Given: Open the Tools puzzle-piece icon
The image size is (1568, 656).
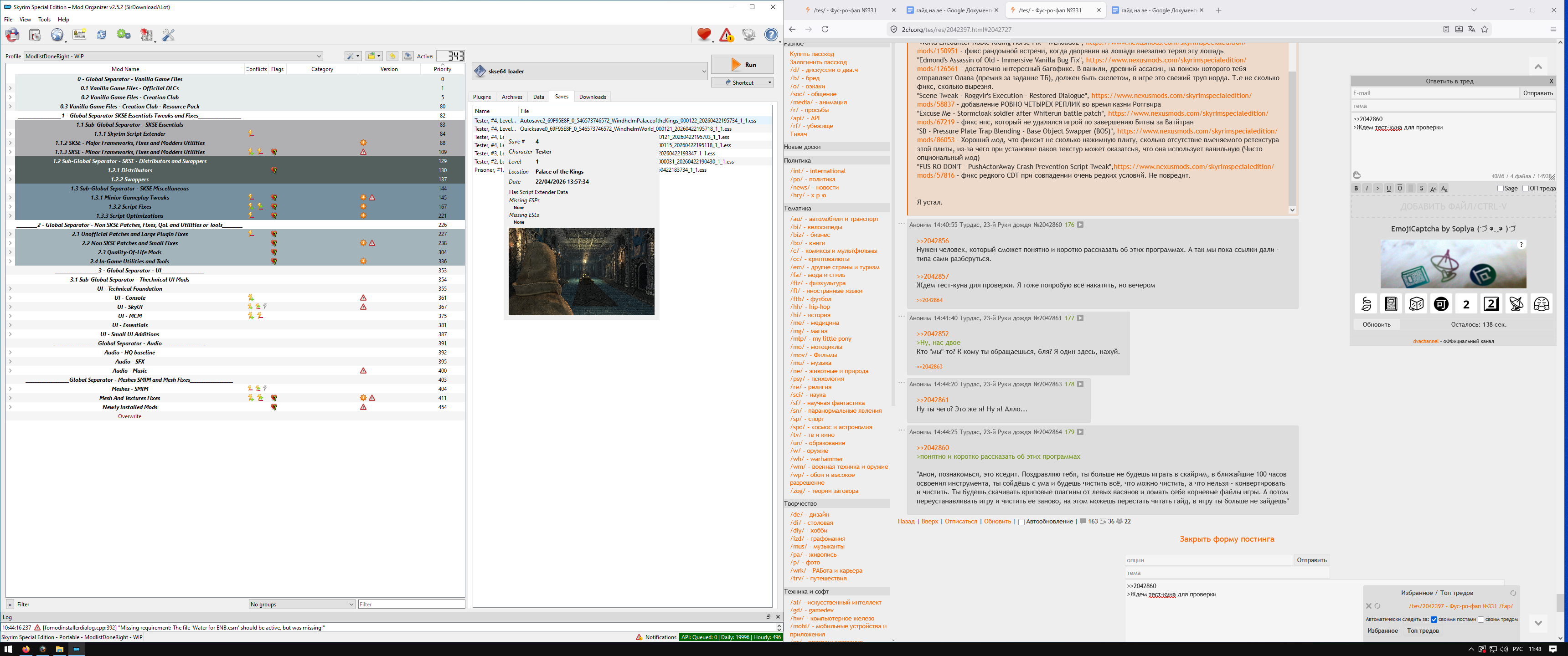Looking at the screenshot, I should pyautogui.click(x=147, y=35).
